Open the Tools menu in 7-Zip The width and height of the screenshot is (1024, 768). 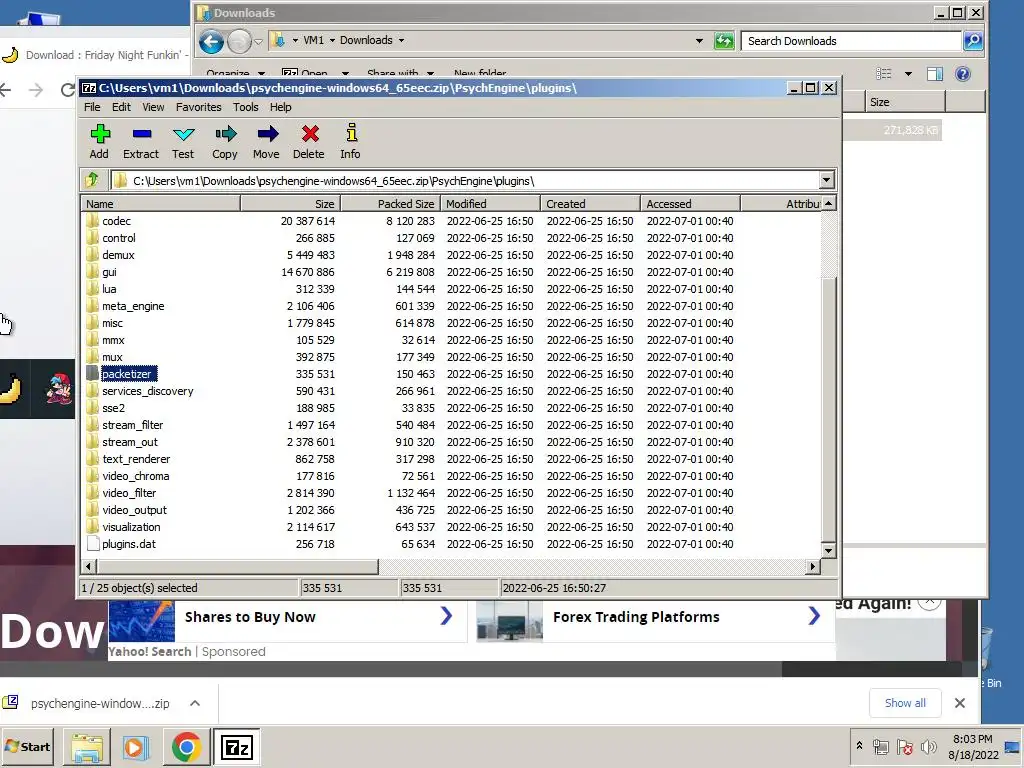[x=246, y=107]
